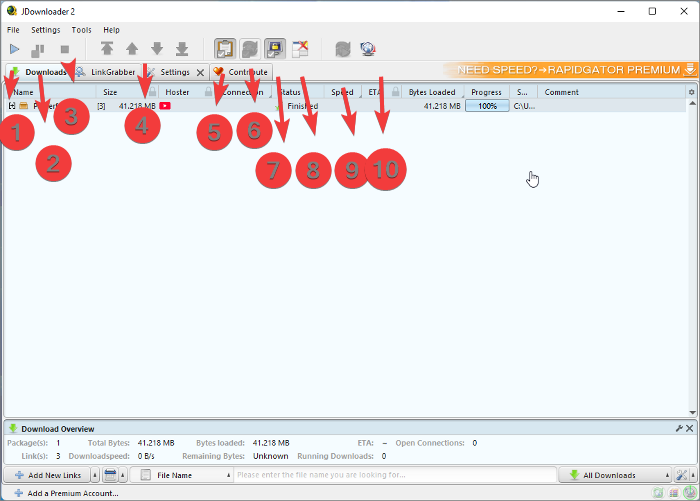
Task: Close the Download Overview panel
Action: coord(690,429)
